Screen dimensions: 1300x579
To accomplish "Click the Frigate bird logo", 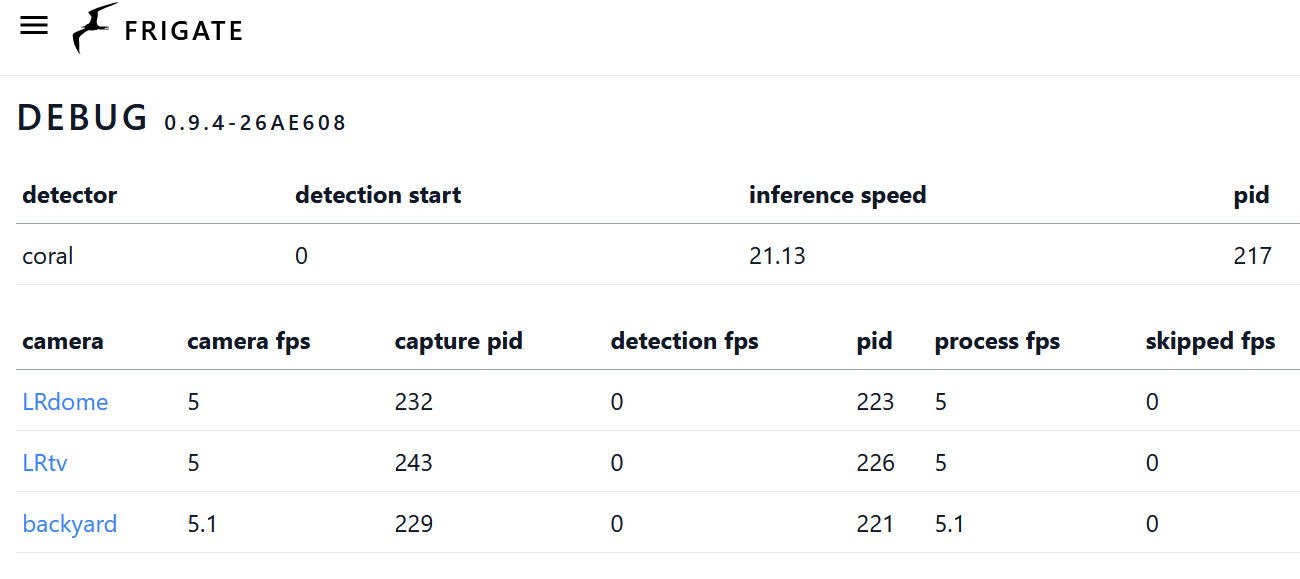I will [x=94, y=28].
